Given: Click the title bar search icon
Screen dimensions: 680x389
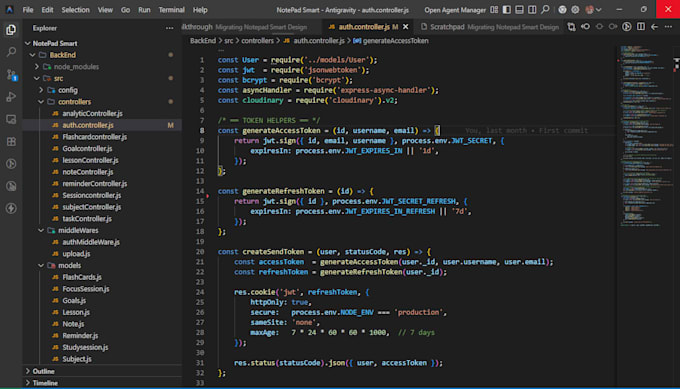Looking at the screenshot, I should point(545,10).
